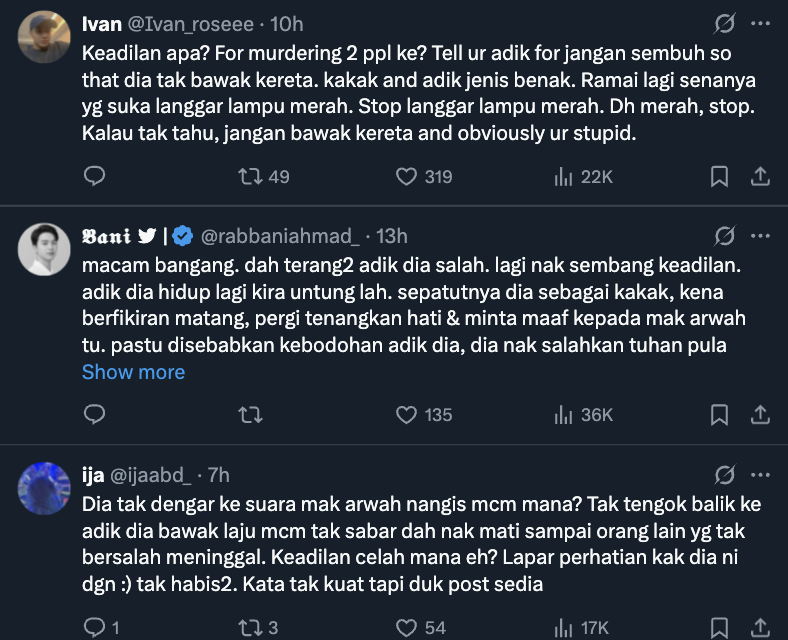Open more options on Ivan's tweet
Viewport: 788px width, 640px height.
(x=760, y=24)
